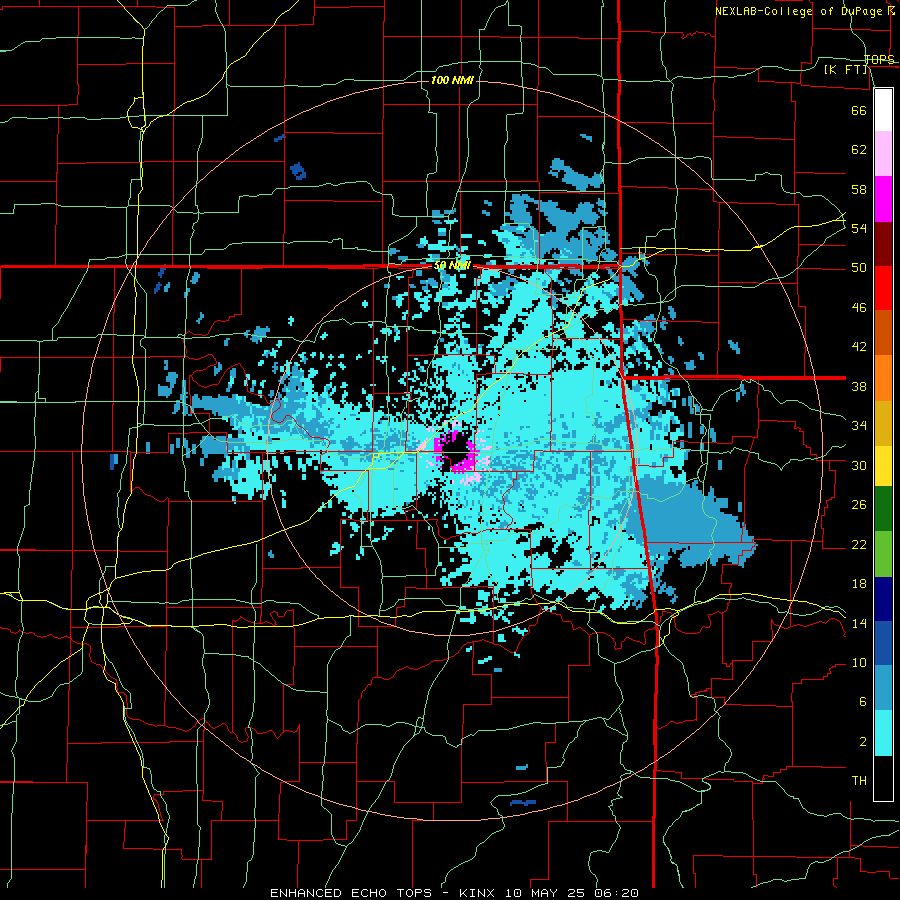
Task: Click the dark orange legend swatch
Action: (883, 332)
